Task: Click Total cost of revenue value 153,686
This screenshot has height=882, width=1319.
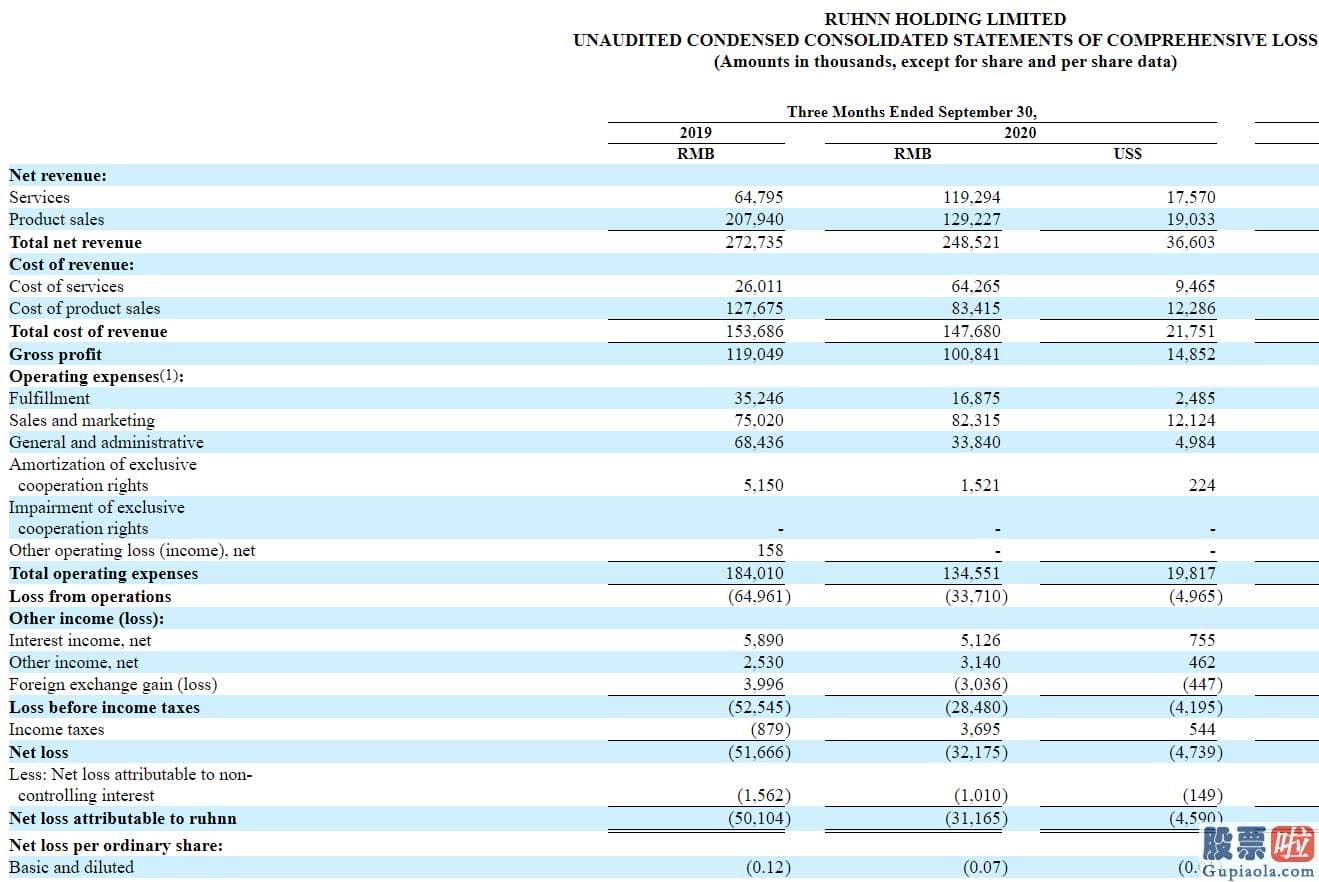Action: 755,332
